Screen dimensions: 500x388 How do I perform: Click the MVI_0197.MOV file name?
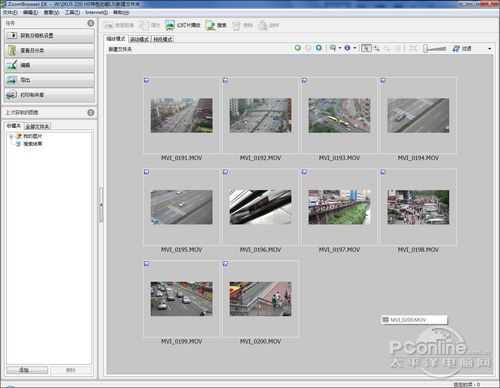(x=339, y=250)
